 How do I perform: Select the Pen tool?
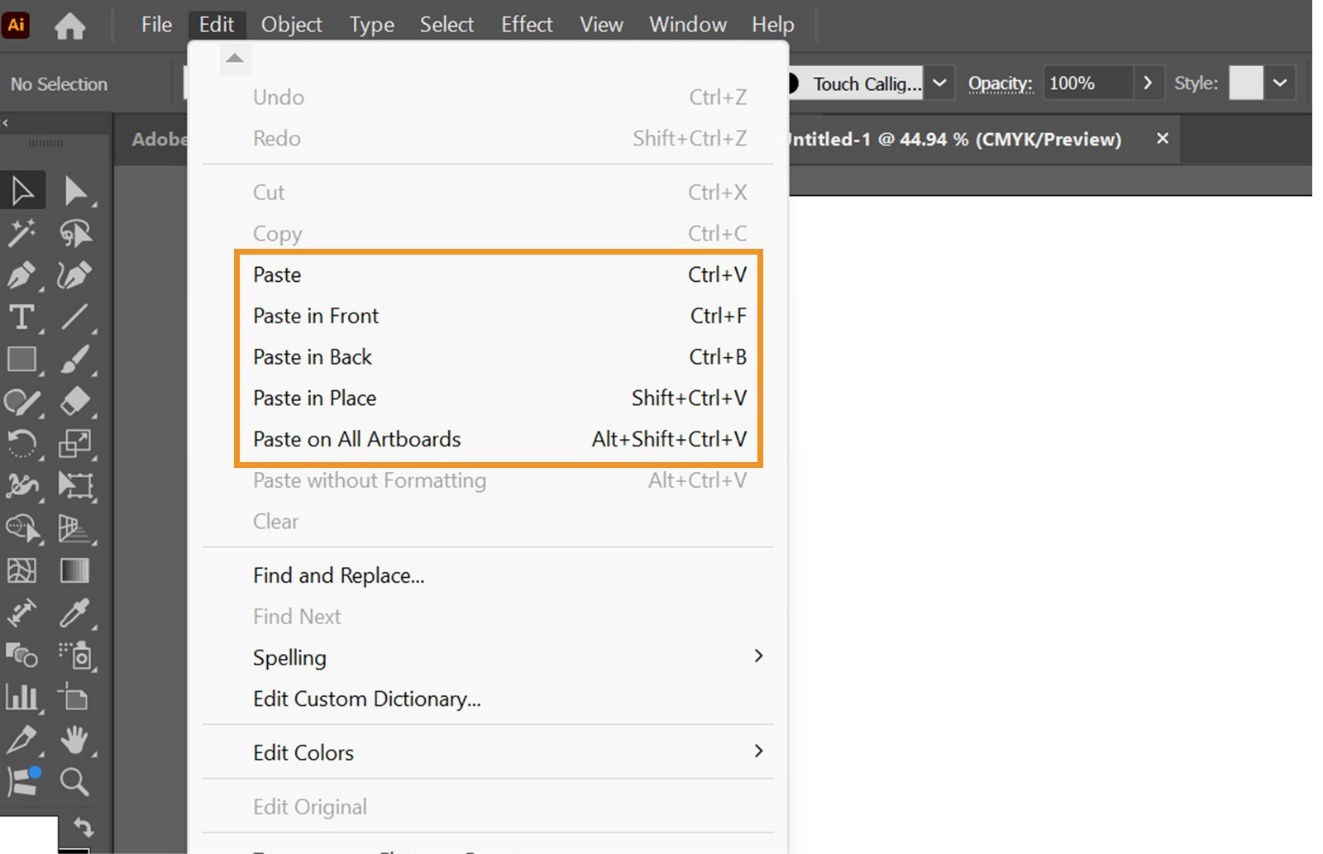click(x=22, y=275)
